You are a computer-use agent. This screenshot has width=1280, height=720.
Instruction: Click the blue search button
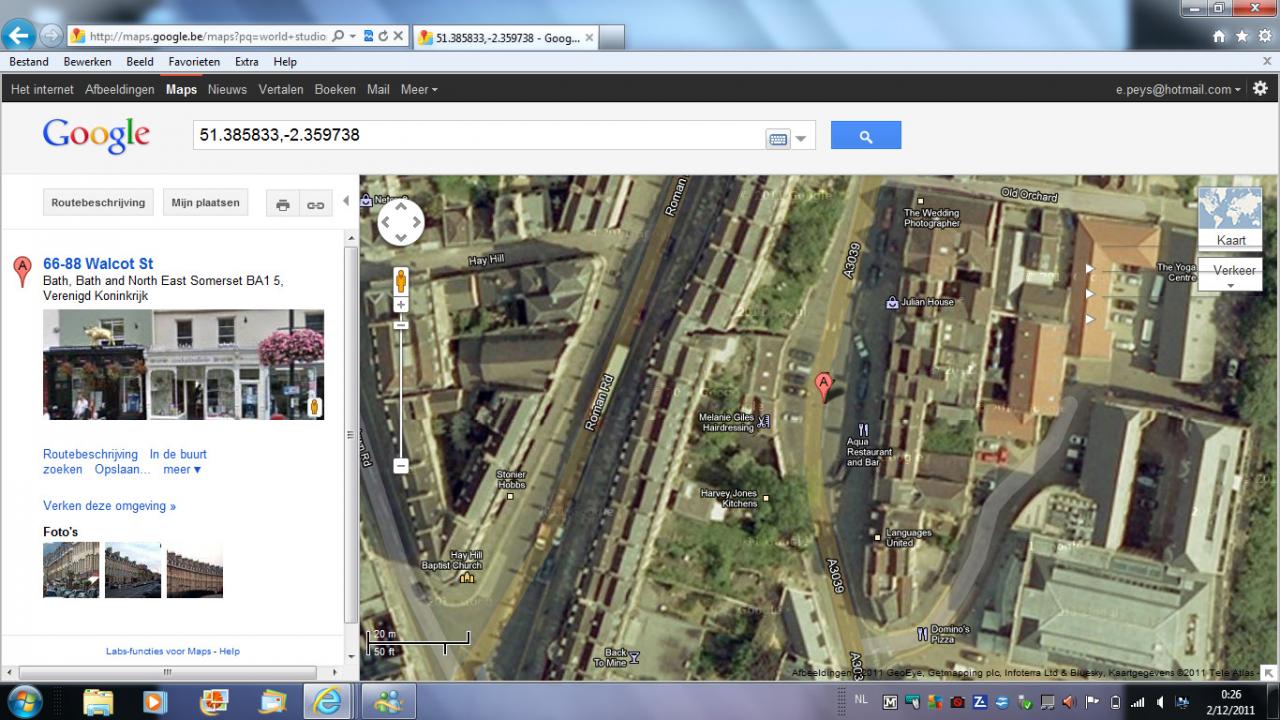(x=866, y=135)
